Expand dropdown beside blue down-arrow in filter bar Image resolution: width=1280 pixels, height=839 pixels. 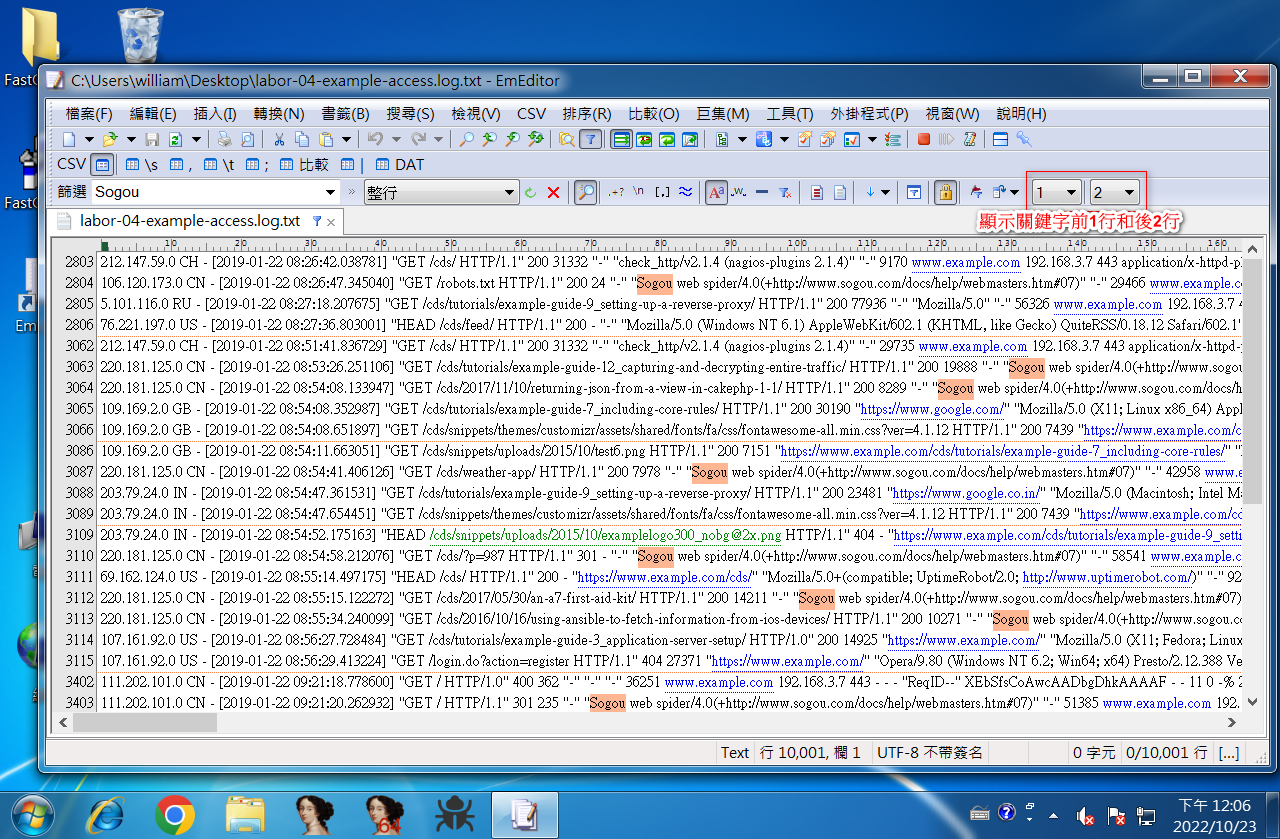point(885,192)
